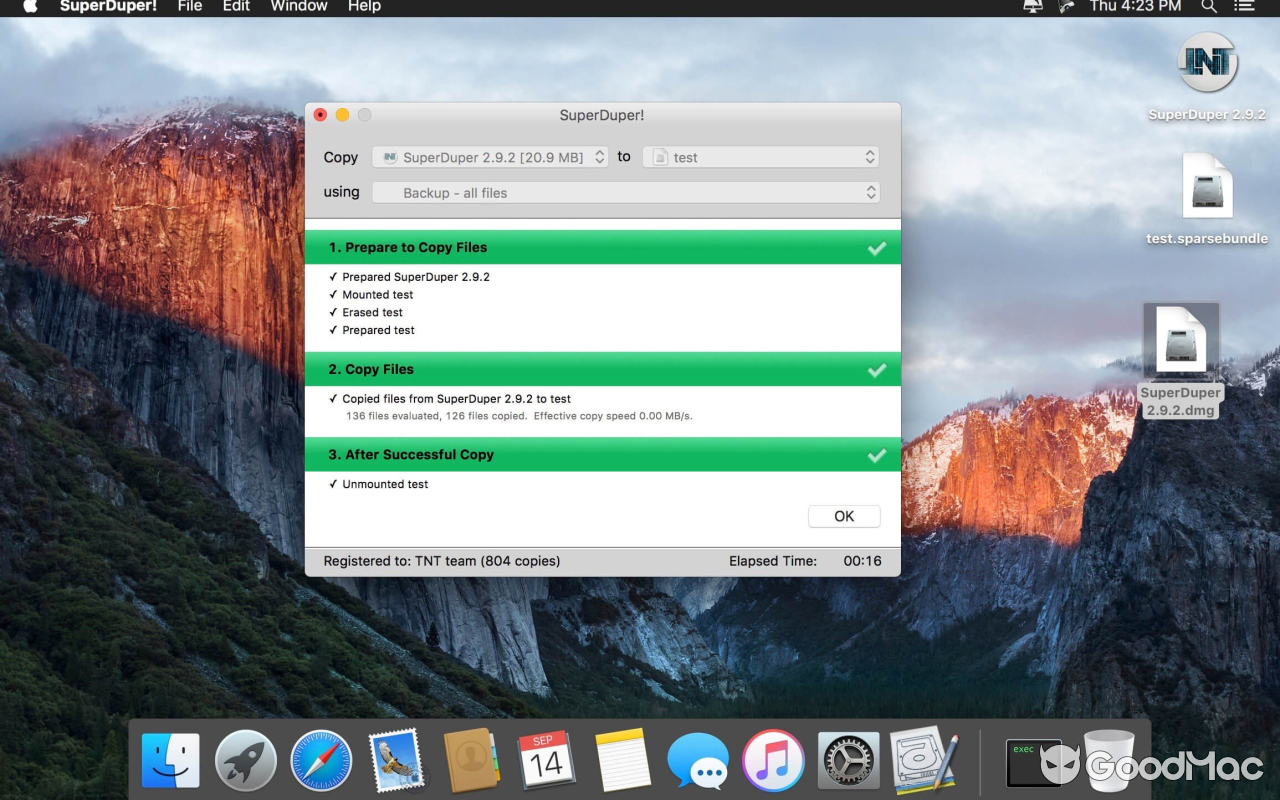The image size is (1280, 800).
Task: Open Disk Utility from the Dock
Action: tap(920, 760)
